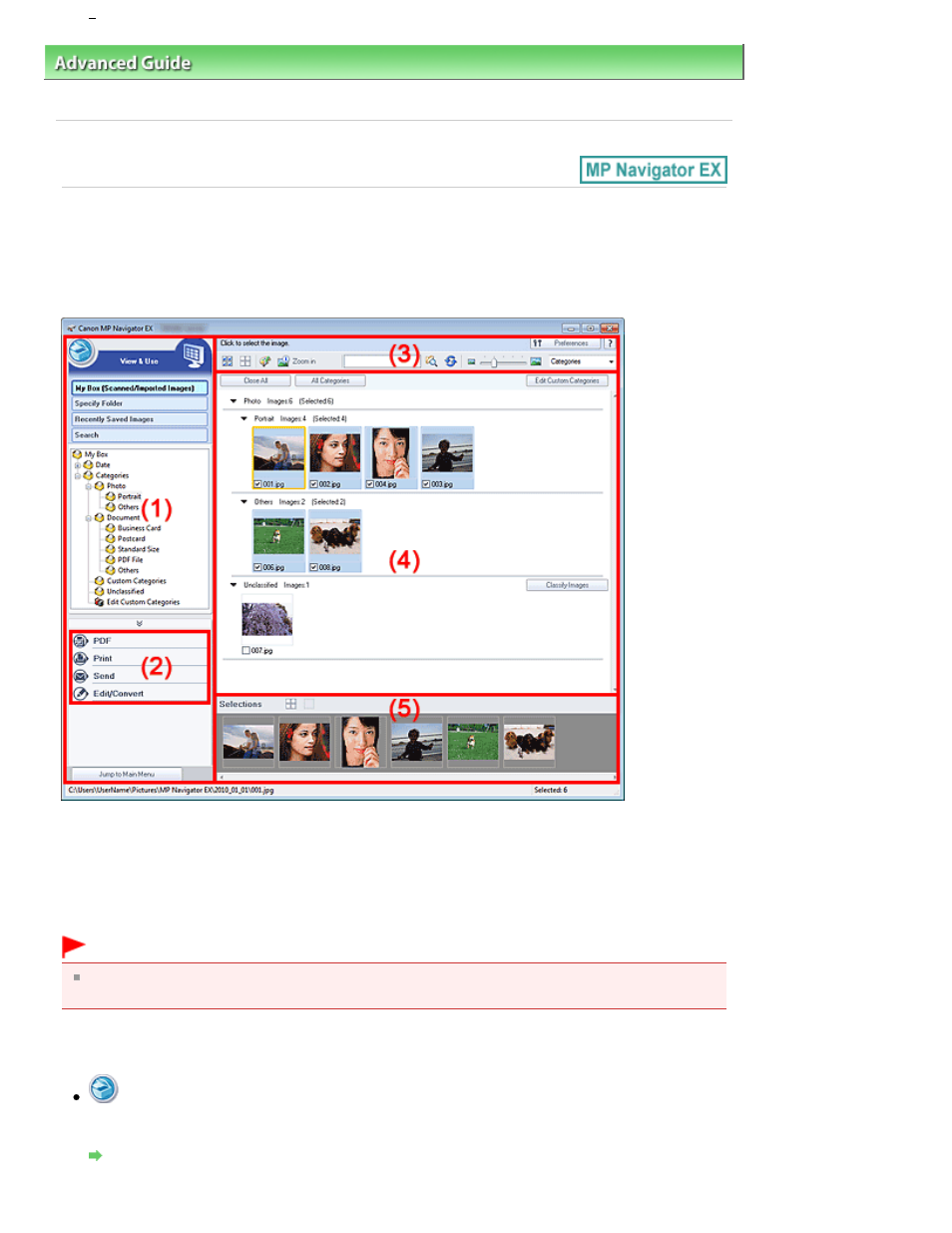Click the Classify Images button
The image size is (952, 1233).
(567, 585)
